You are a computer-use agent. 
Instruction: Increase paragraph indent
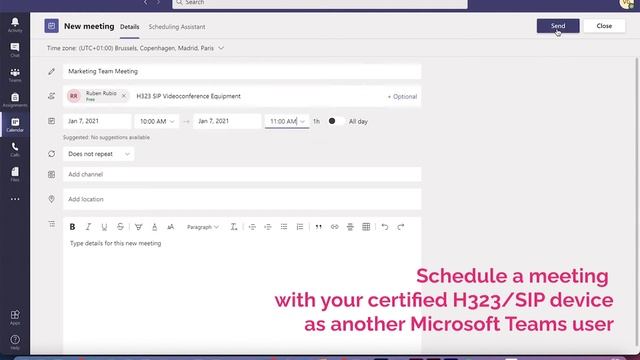click(x=268, y=227)
